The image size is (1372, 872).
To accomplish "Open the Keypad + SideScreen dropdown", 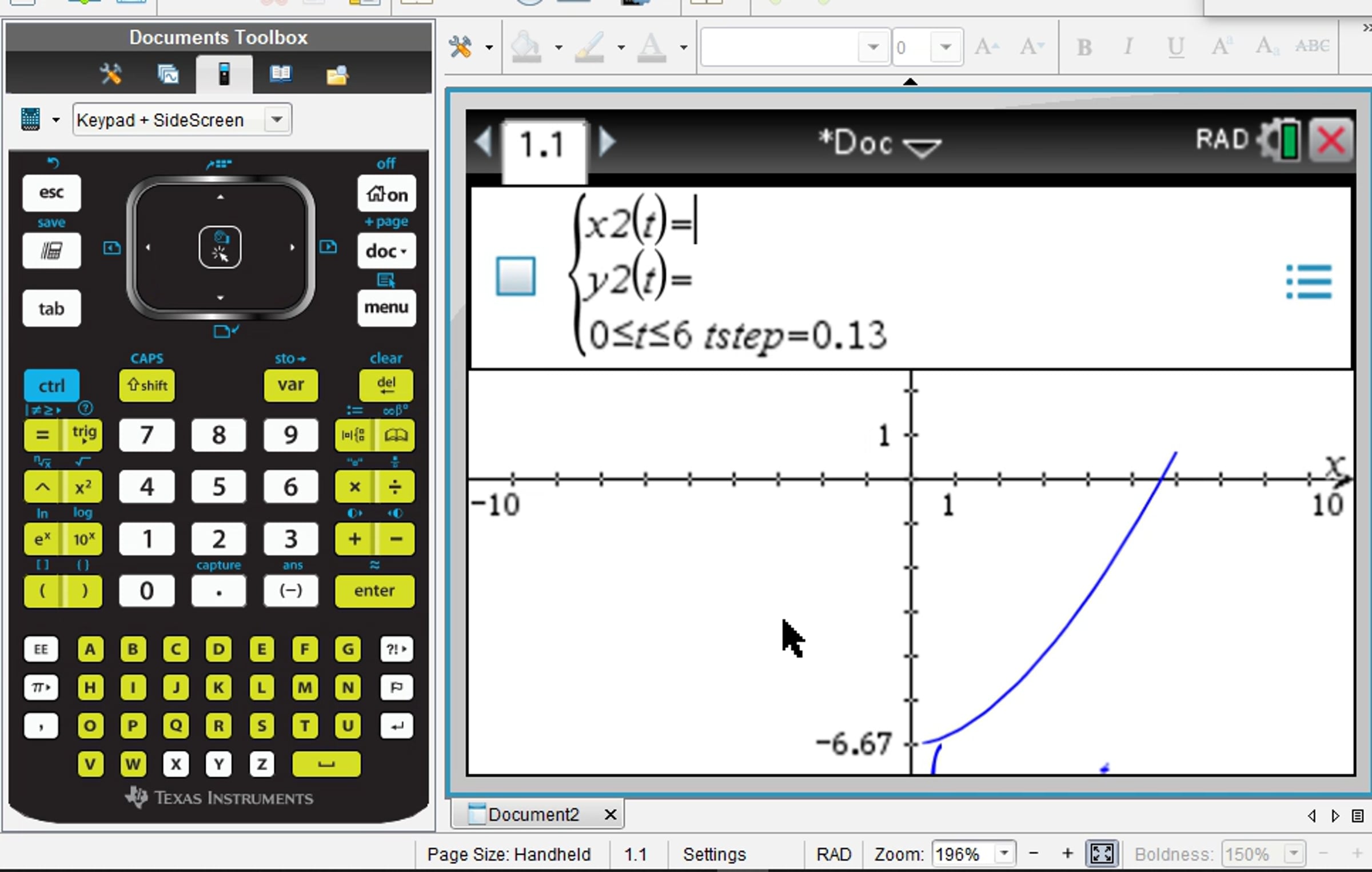I will [x=277, y=120].
